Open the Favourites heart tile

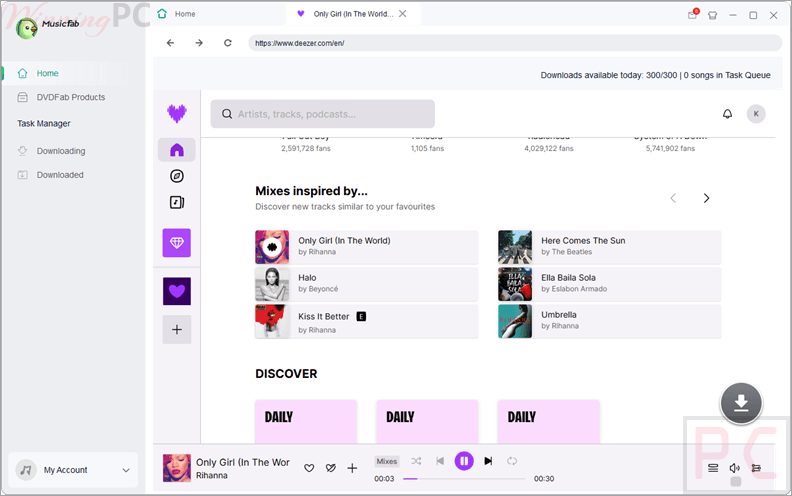click(177, 291)
